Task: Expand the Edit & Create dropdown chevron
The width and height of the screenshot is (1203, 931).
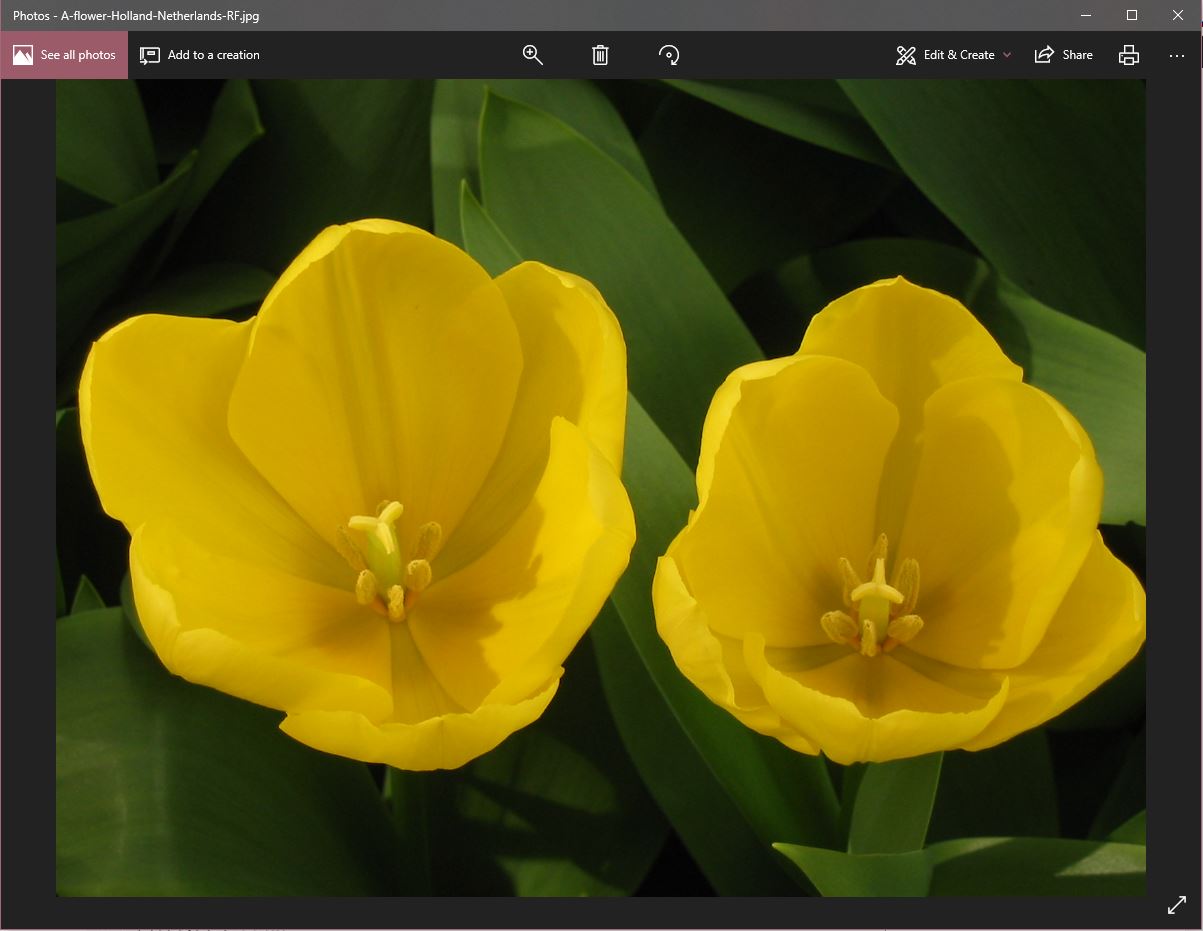Action: click(1007, 55)
